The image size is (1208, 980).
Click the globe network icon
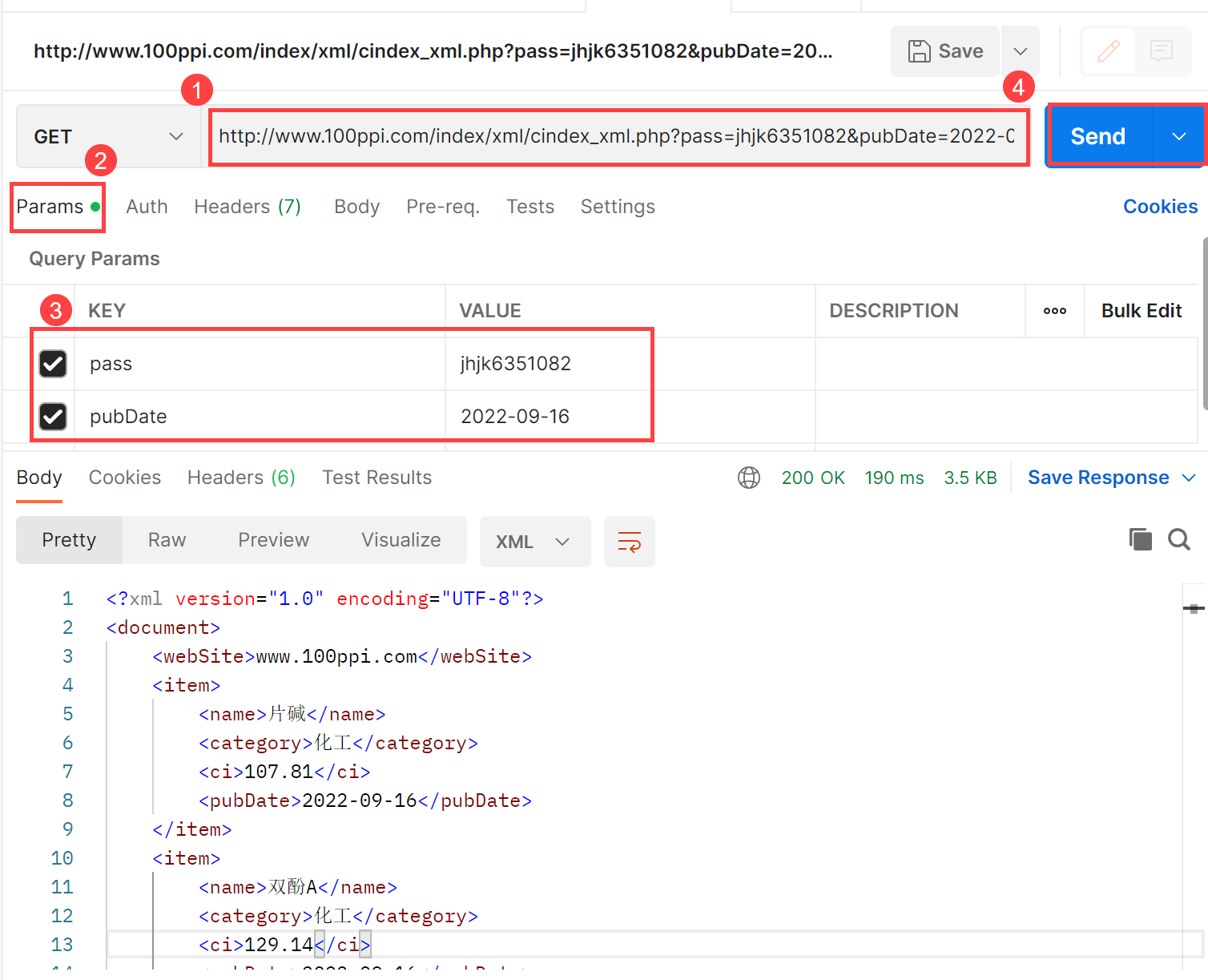click(748, 478)
